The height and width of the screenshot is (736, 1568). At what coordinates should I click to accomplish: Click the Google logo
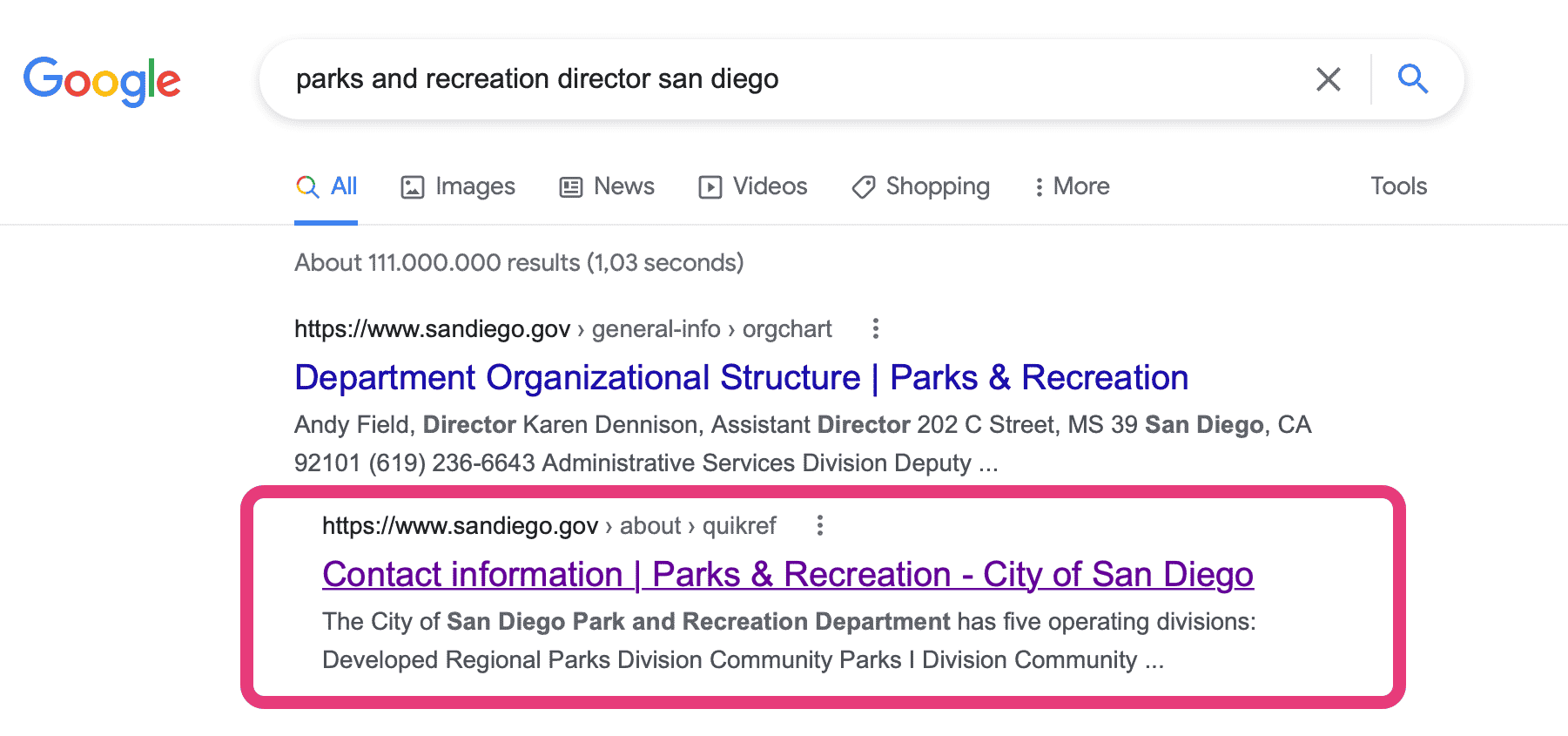(102, 81)
